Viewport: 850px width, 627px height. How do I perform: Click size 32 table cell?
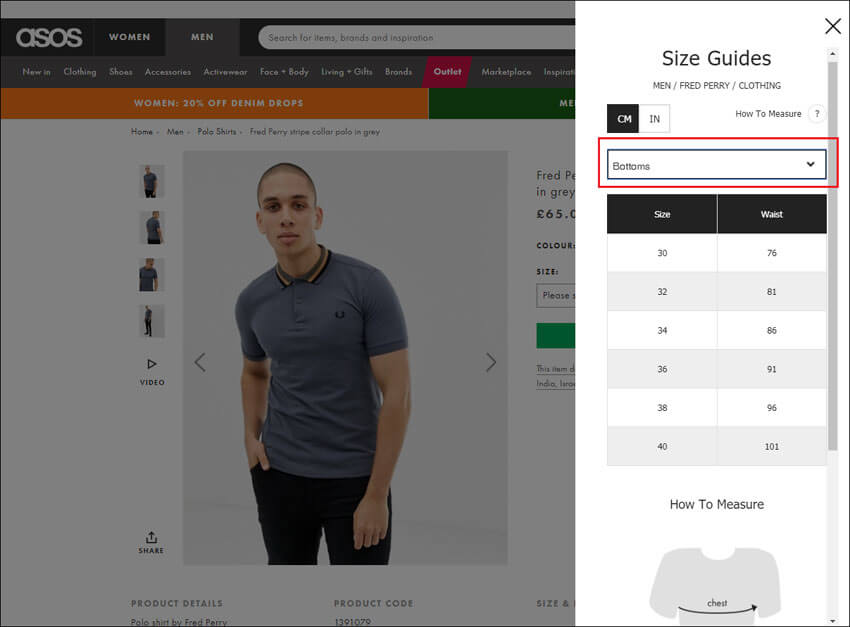(x=662, y=292)
